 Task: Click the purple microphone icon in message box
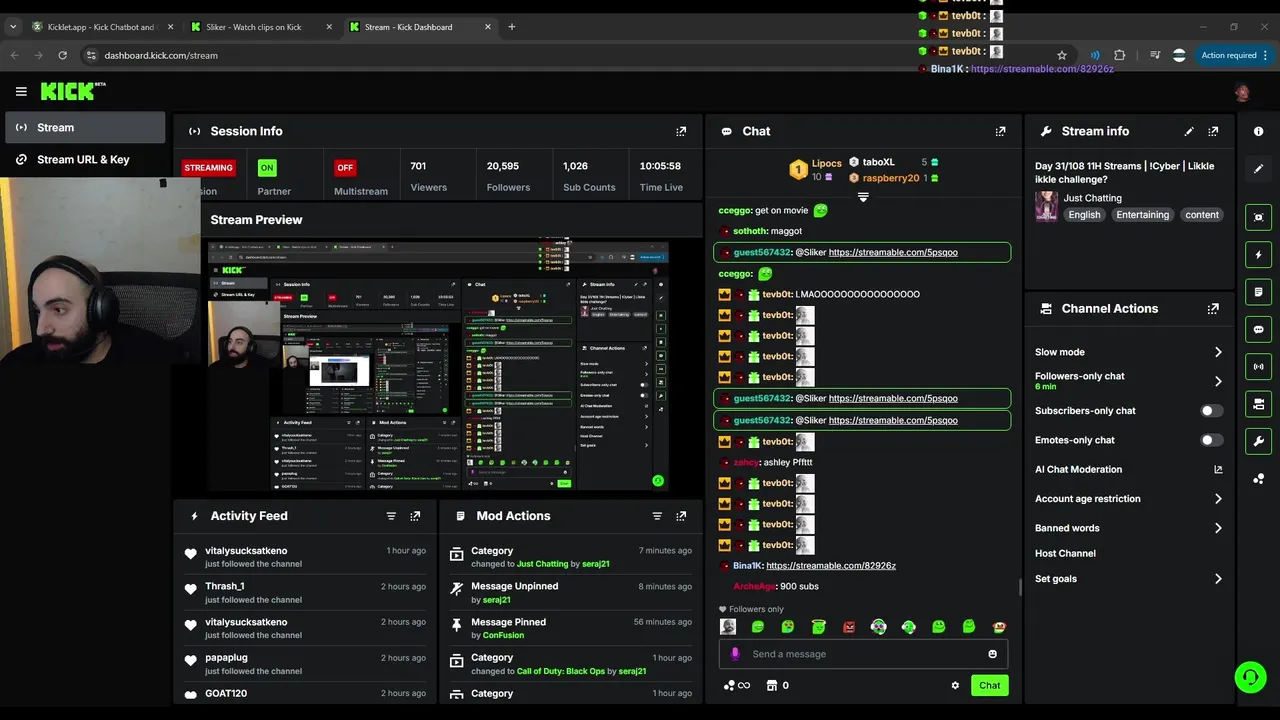pos(735,654)
